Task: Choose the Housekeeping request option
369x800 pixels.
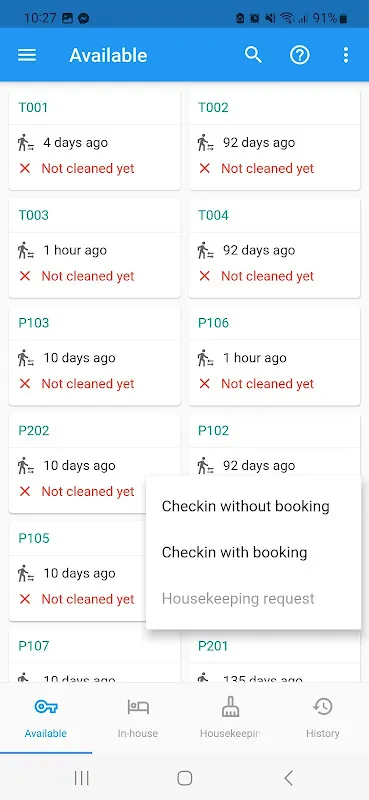Action: pyautogui.click(x=238, y=598)
